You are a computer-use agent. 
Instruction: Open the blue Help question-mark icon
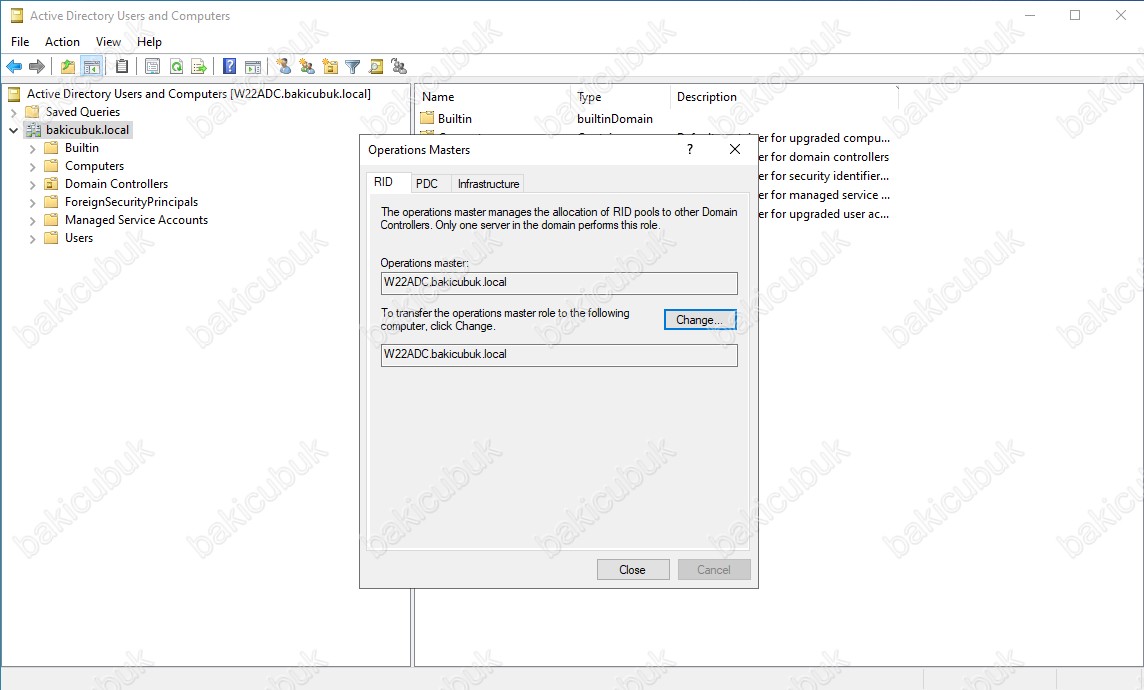click(229, 67)
